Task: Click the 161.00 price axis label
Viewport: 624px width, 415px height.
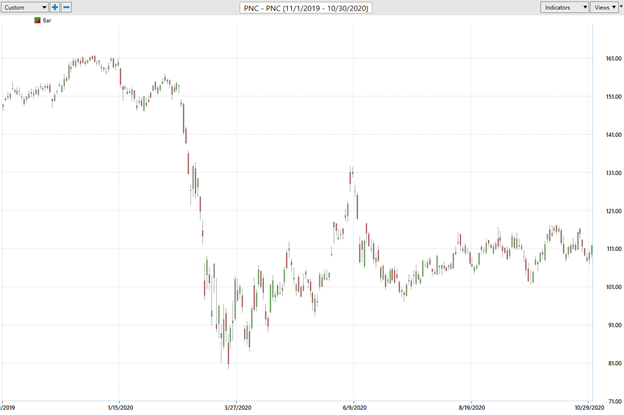Action: click(x=613, y=58)
